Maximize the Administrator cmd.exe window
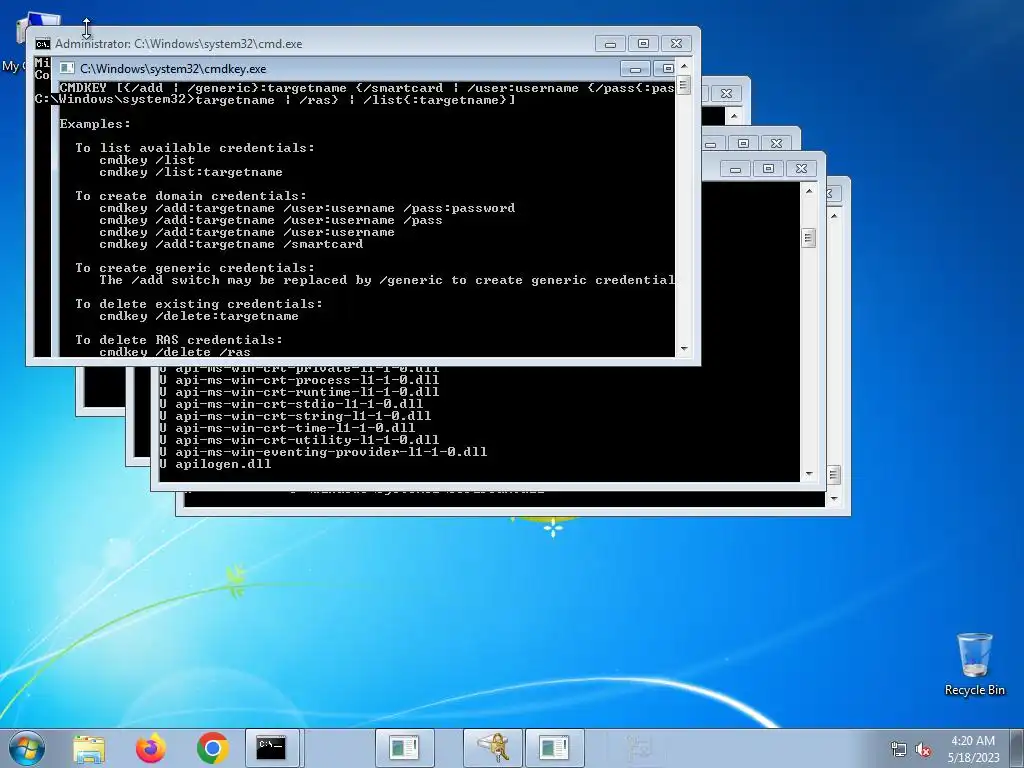This screenshot has height=768, width=1024. pos(643,44)
